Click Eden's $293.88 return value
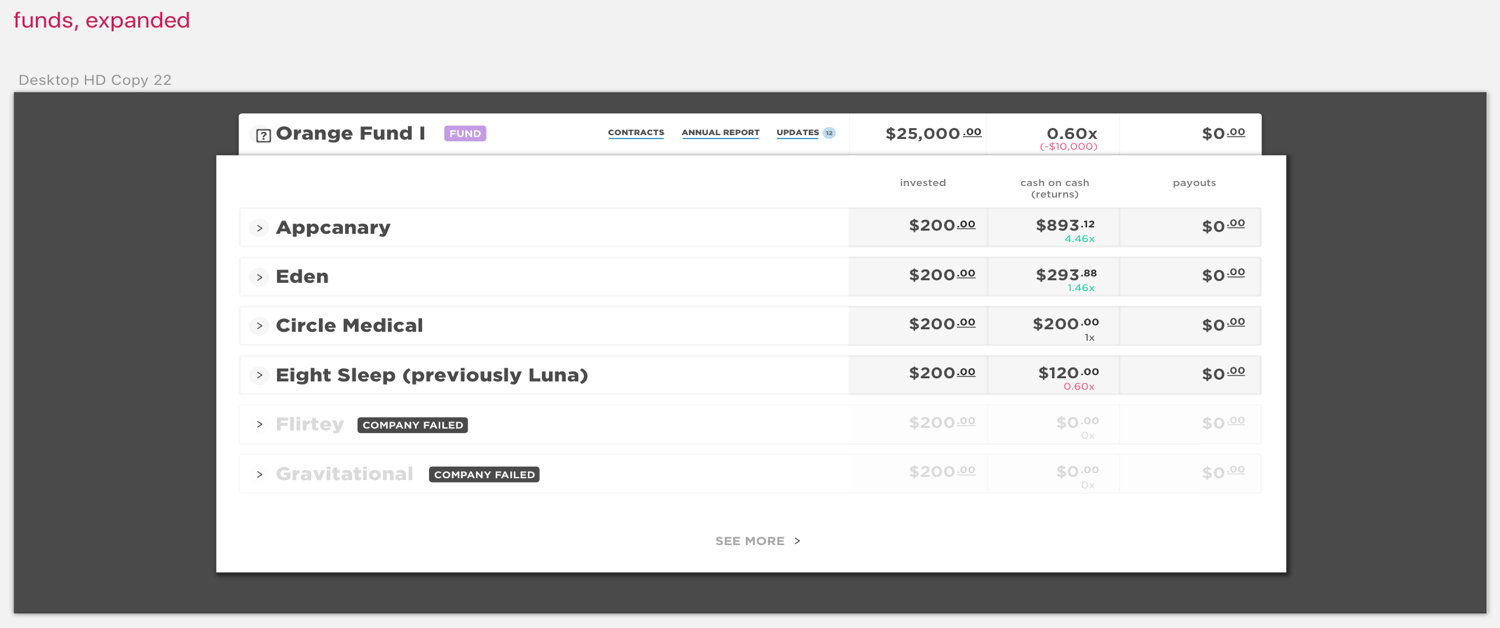This screenshot has height=628, width=1500. [x=1066, y=274]
